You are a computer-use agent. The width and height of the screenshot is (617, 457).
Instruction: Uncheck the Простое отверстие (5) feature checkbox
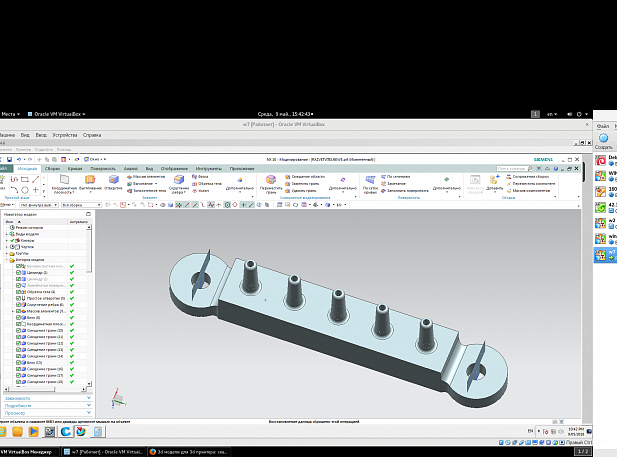pos(19,298)
